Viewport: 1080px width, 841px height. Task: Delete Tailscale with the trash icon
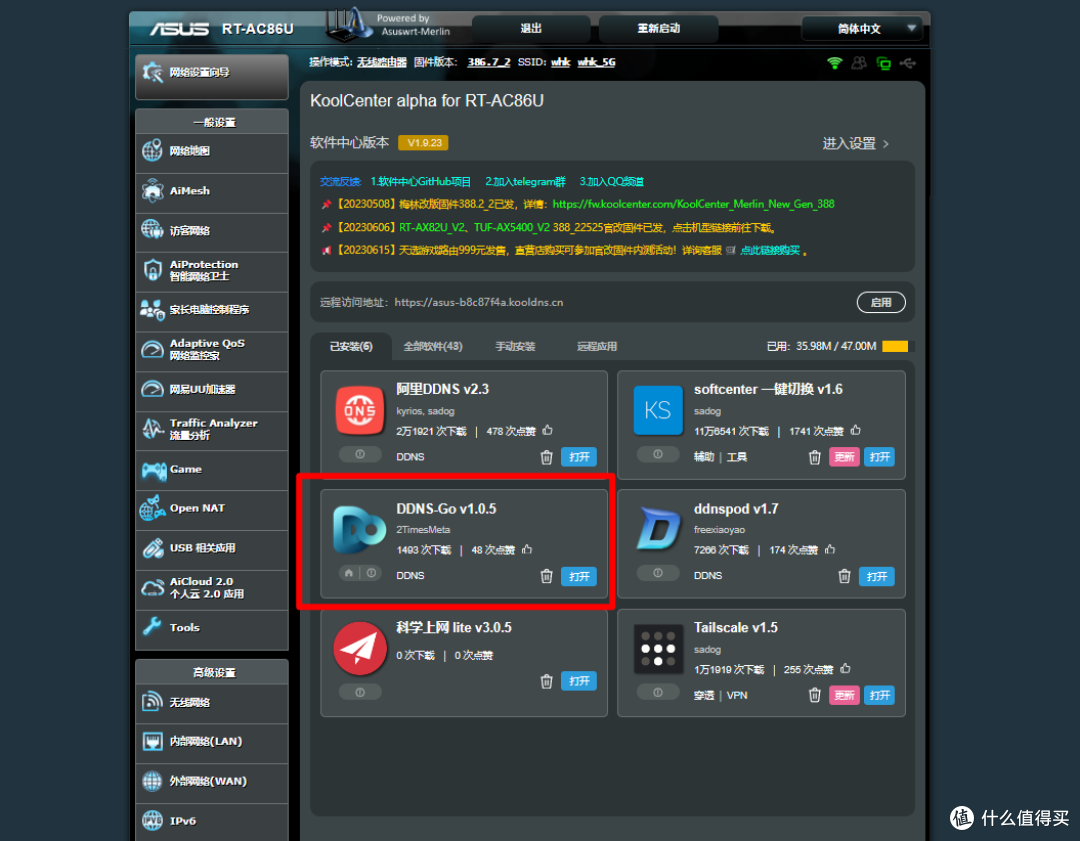tap(814, 696)
